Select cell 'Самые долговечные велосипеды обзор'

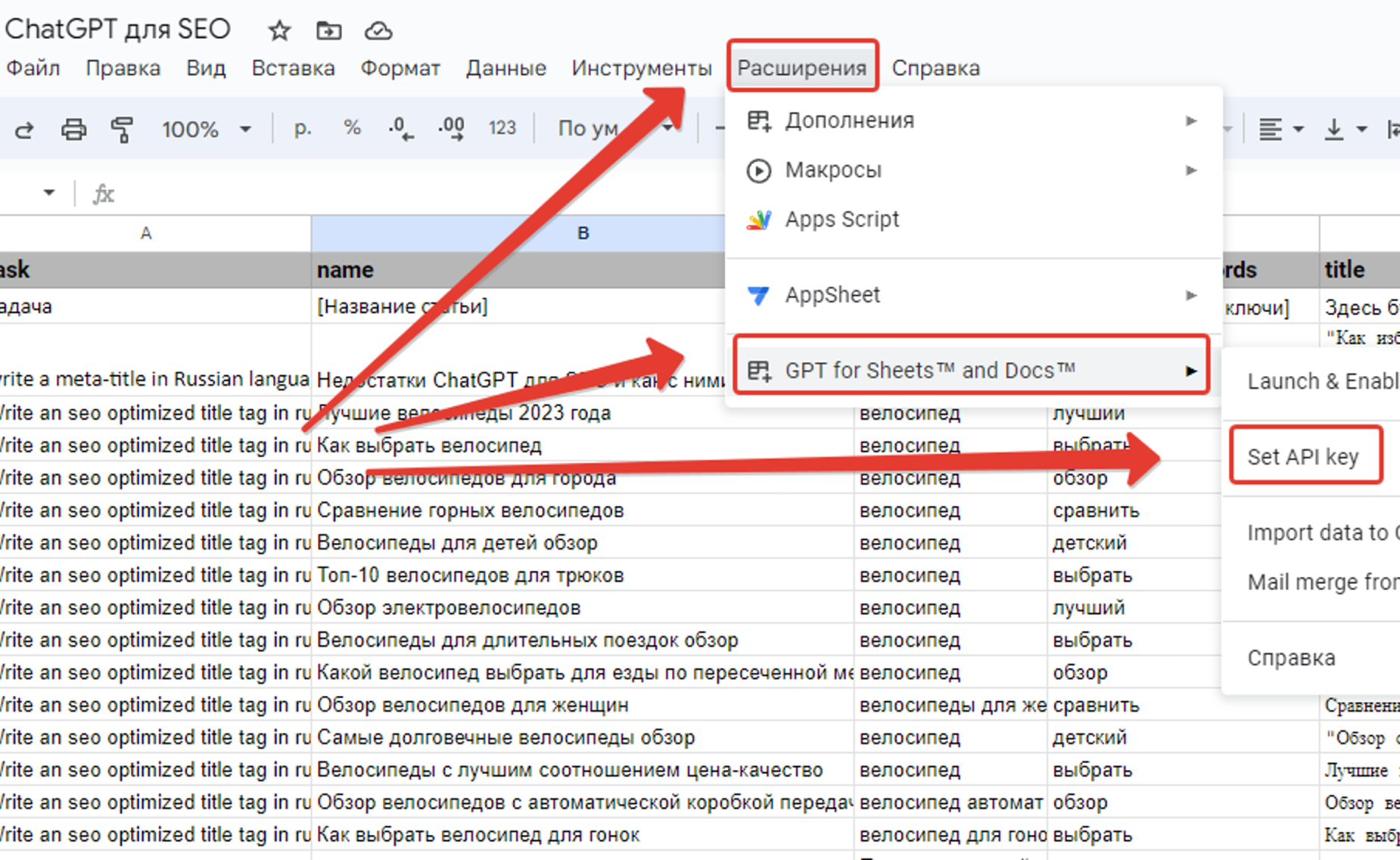[x=583, y=737]
